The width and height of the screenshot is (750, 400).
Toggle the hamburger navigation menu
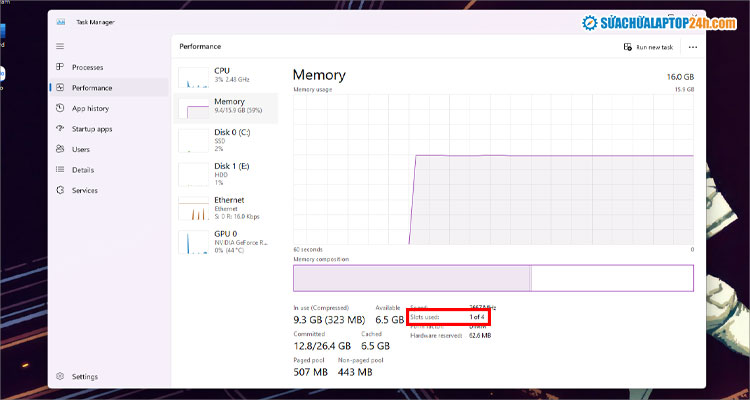click(60, 46)
